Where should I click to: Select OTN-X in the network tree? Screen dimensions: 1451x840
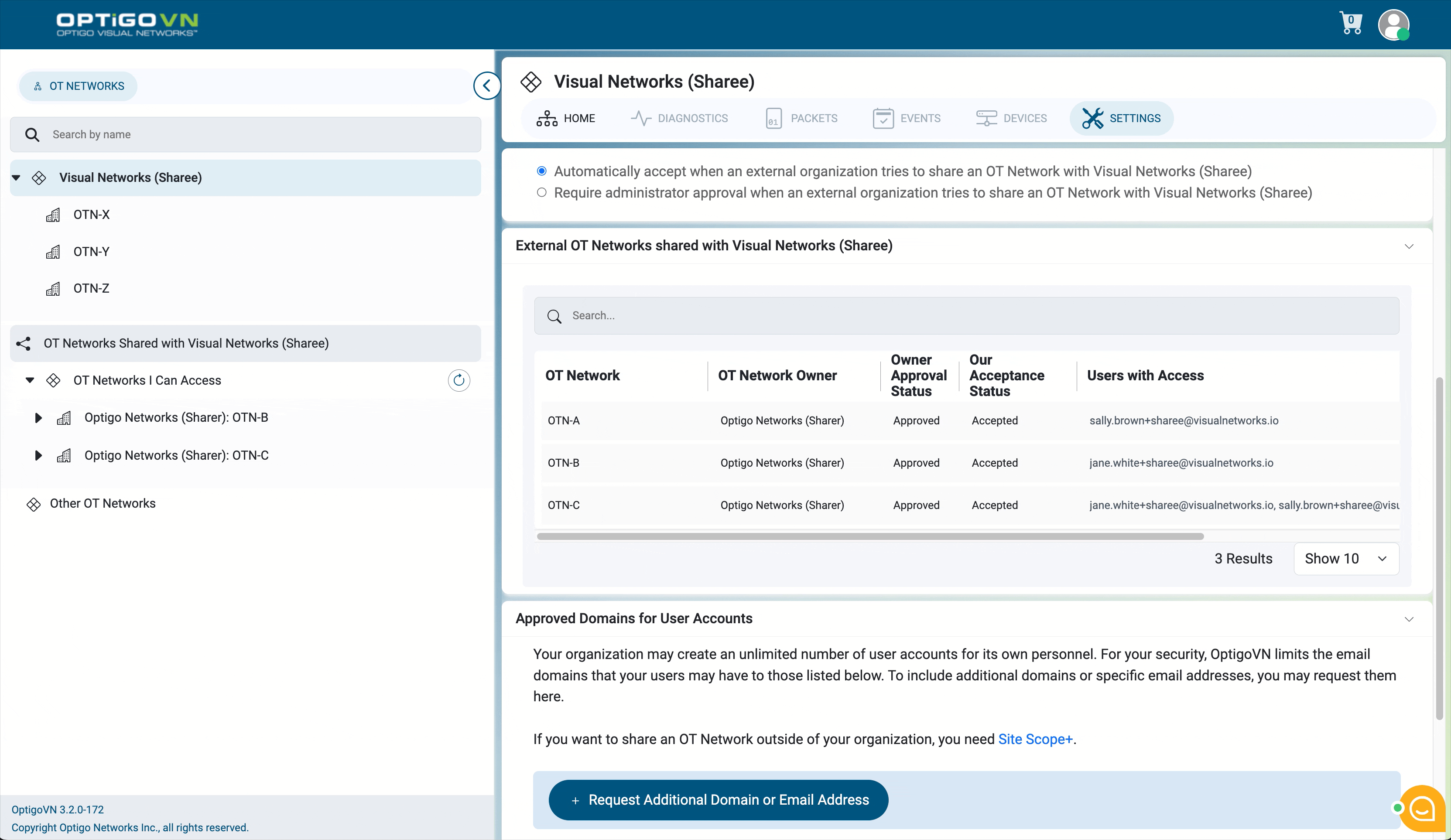click(x=92, y=215)
